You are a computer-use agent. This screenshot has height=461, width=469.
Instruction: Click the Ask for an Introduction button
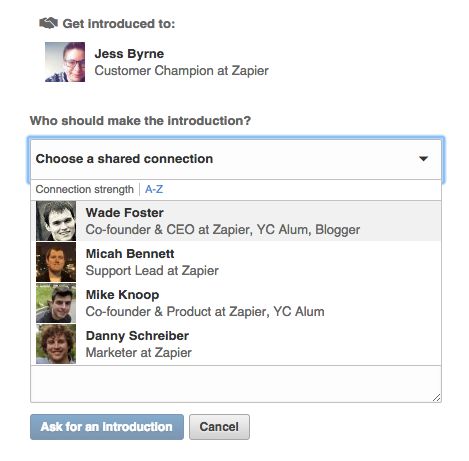pyautogui.click(x=107, y=427)
